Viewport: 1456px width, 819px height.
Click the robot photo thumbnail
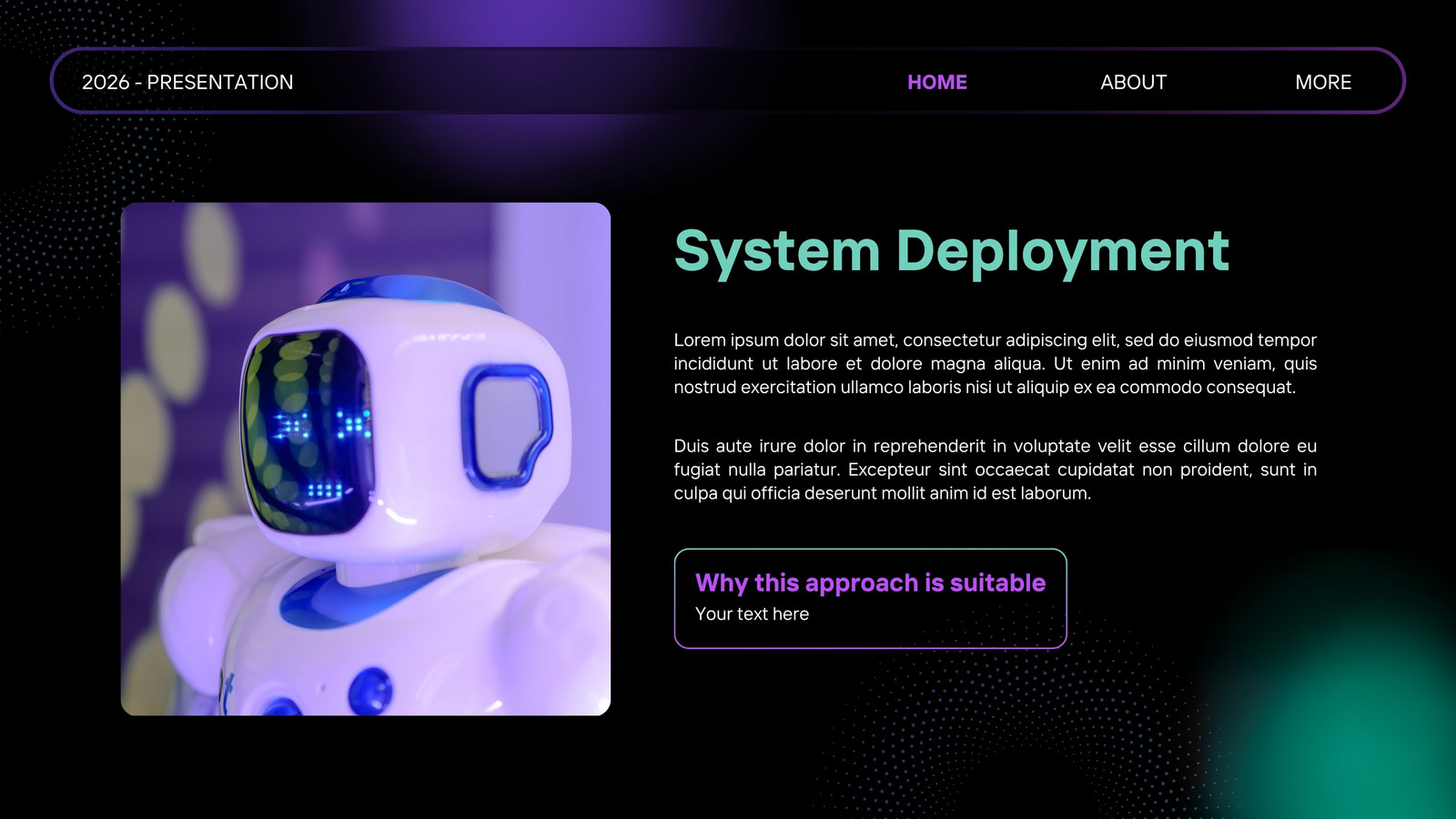pos(366,459)
